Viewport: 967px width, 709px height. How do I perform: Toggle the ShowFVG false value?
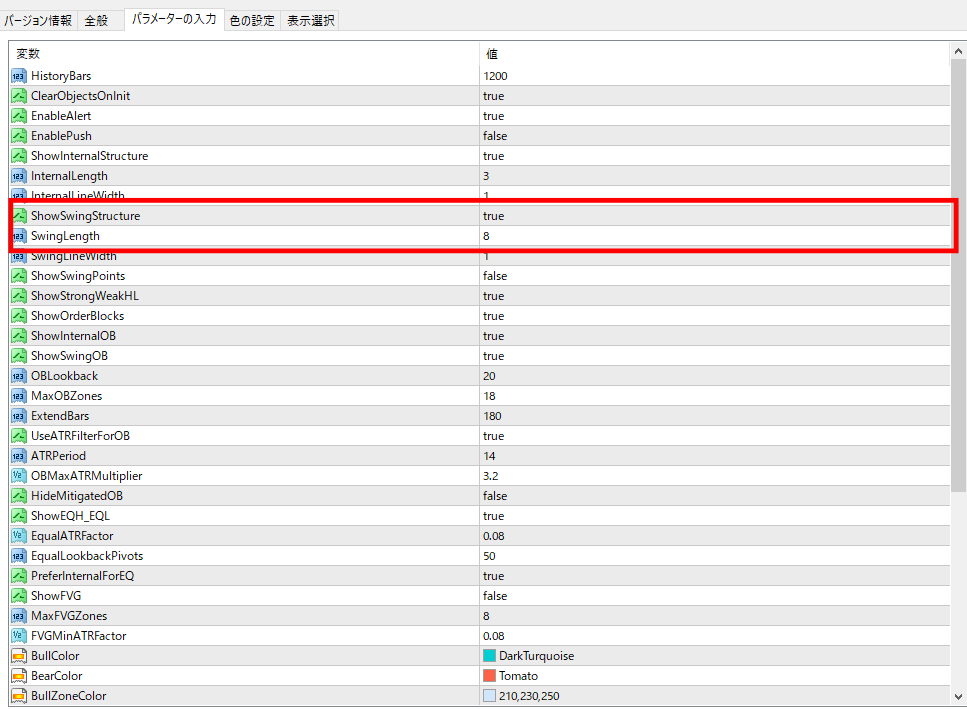494,596
